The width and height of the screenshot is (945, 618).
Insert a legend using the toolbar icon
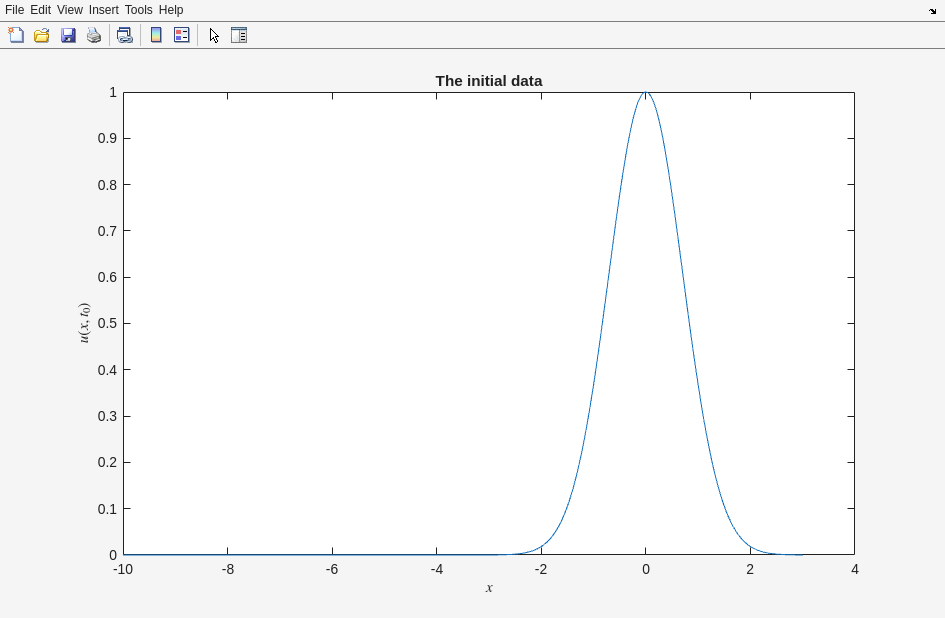182,35
